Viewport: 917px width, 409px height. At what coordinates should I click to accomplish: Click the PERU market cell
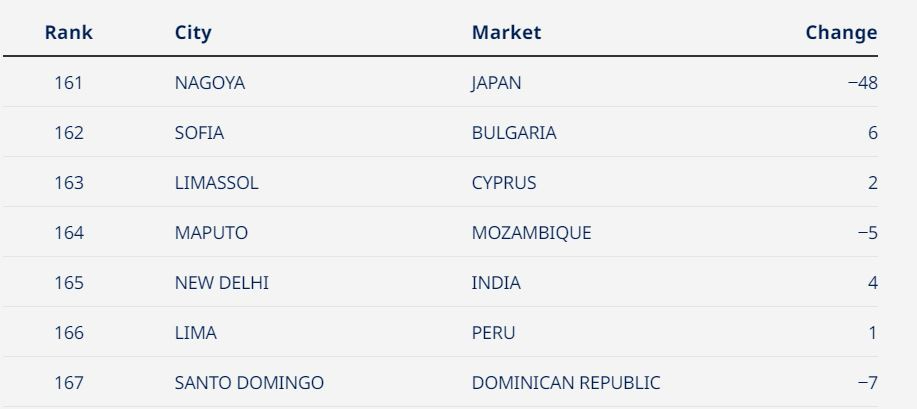tap(494, 333)
